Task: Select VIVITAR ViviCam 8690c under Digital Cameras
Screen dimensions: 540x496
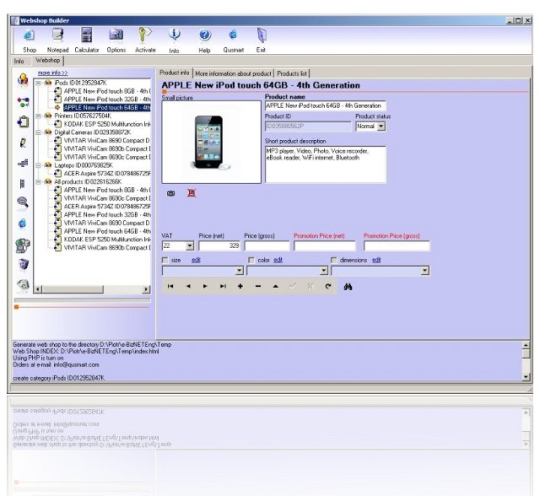Action: 107,157
